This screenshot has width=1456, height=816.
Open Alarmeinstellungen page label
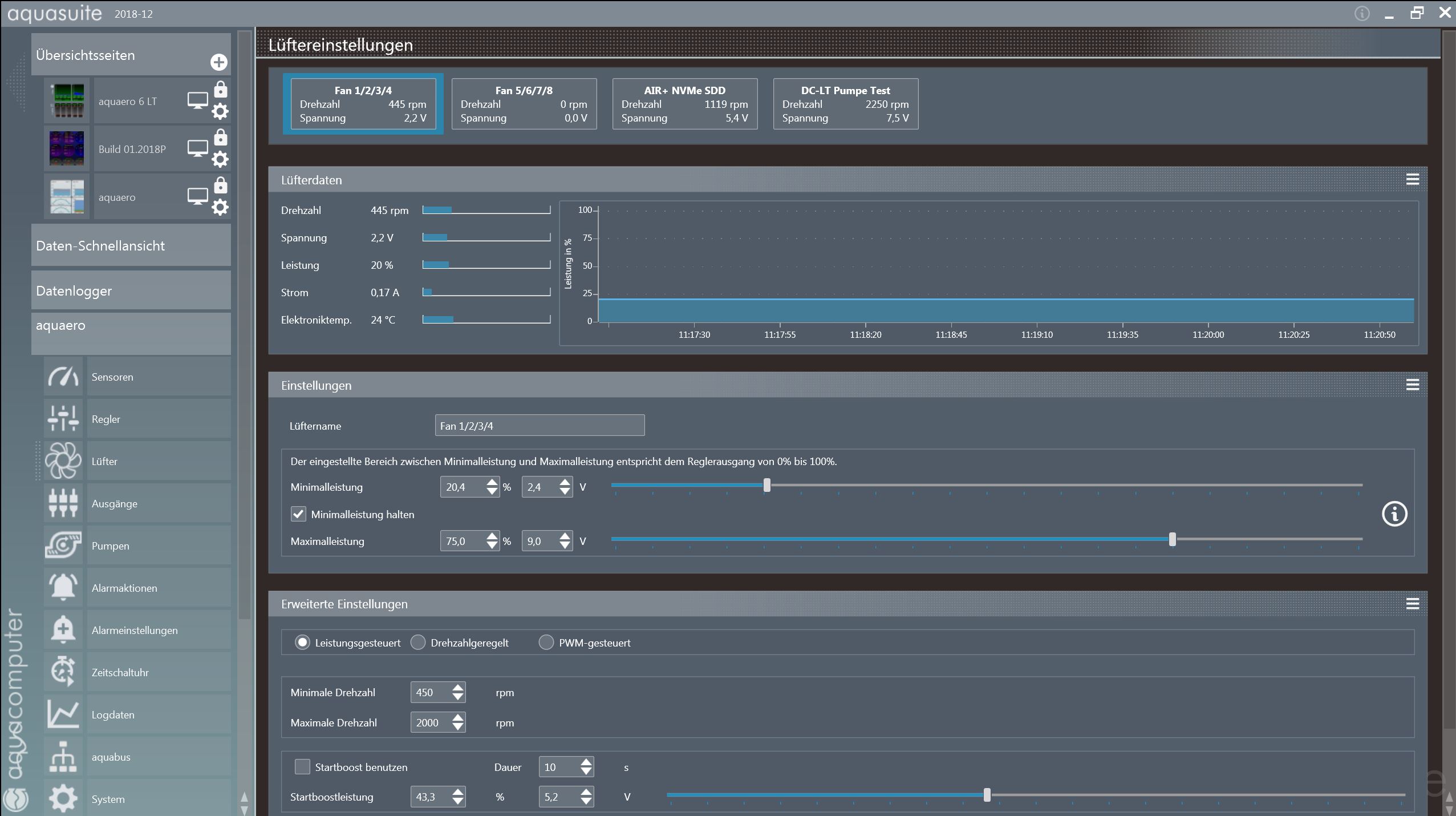click(135, 630)
